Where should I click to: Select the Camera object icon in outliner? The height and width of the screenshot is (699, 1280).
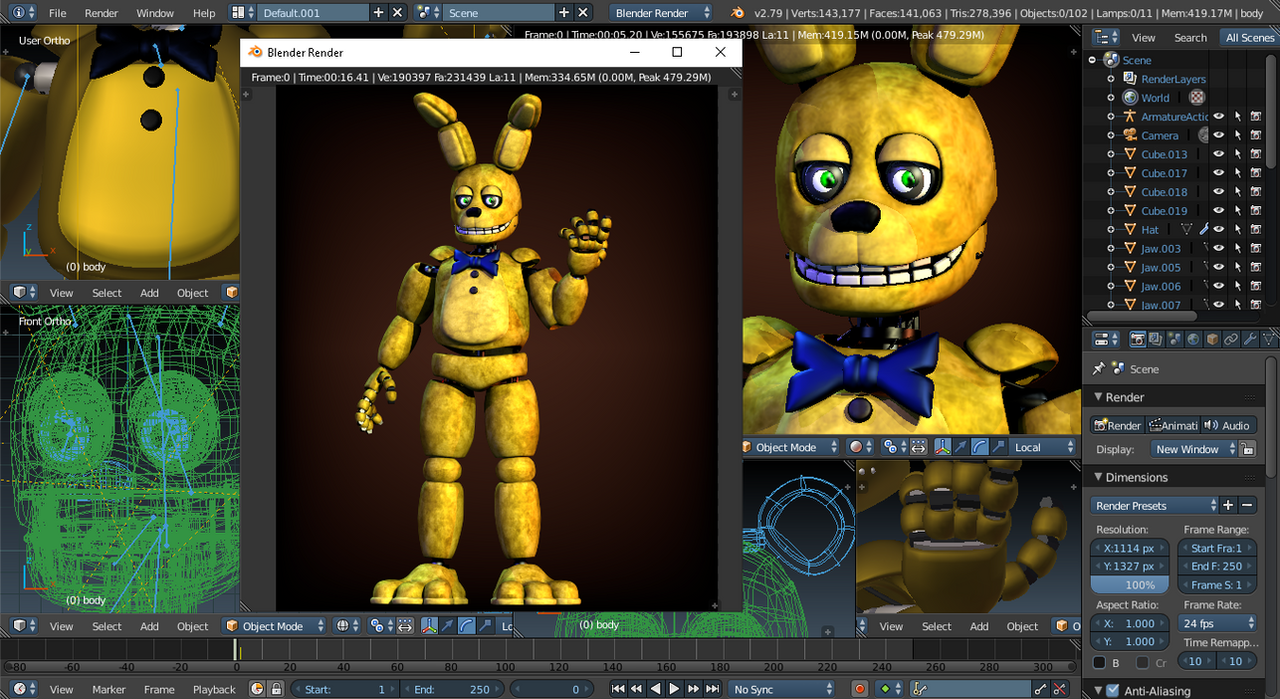click(1130, 135)
